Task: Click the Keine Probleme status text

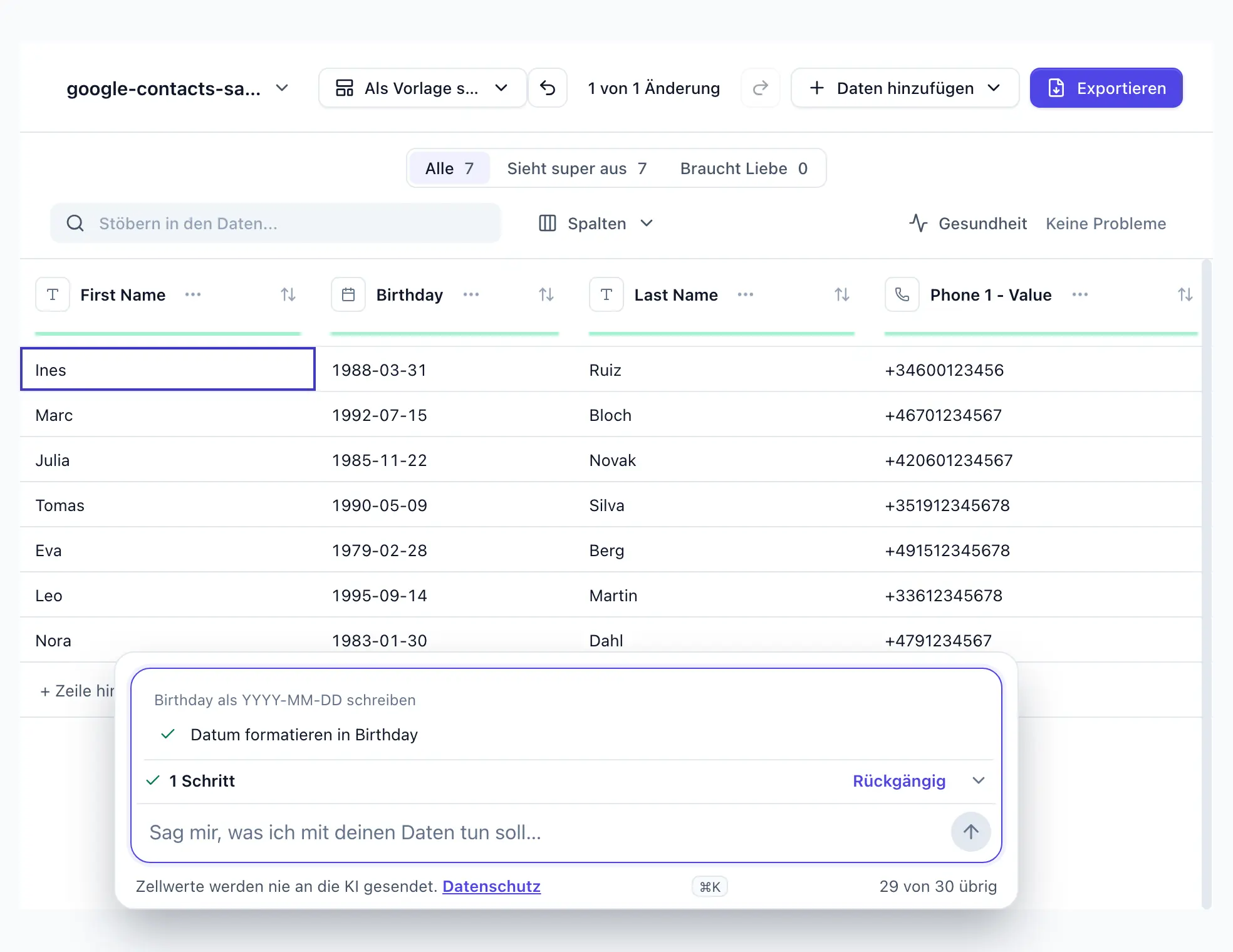Action: [1106, 224]
